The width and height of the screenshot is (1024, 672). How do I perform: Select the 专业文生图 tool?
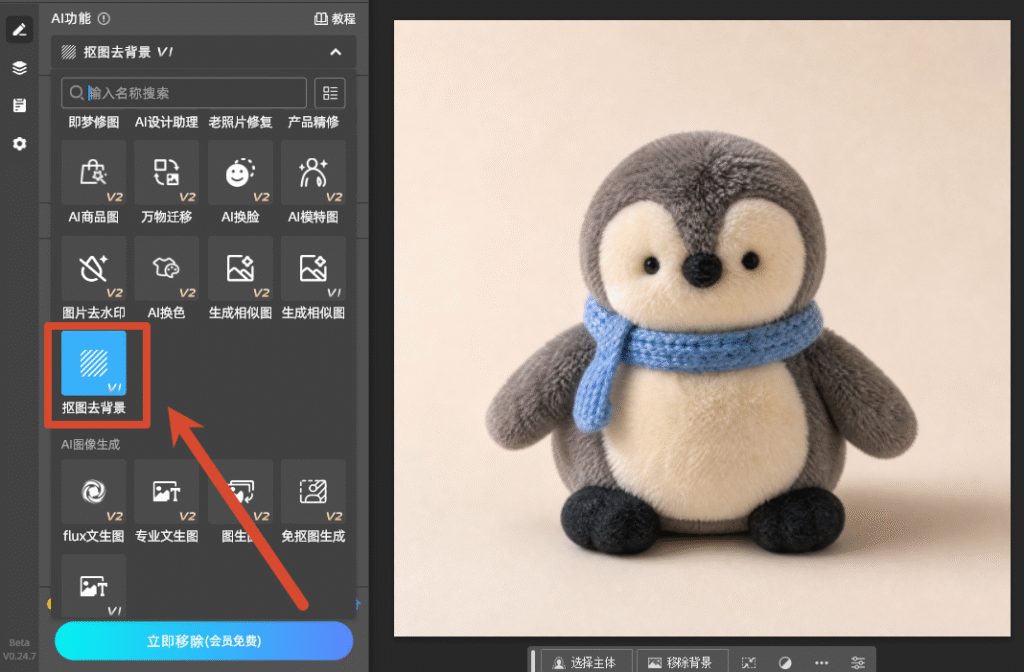[167, 491]
